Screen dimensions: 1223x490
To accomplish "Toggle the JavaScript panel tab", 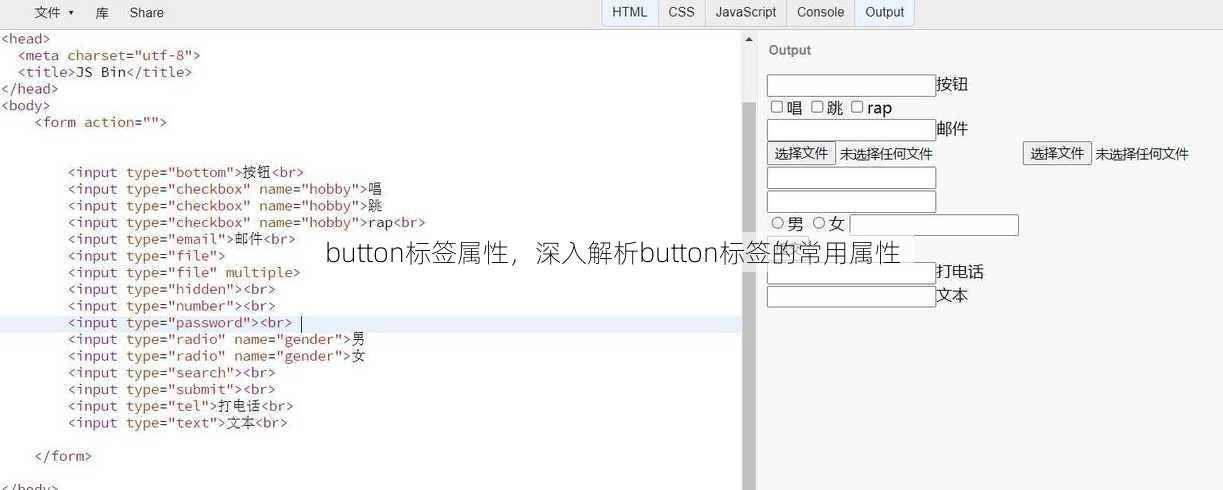I will (746, 12).
